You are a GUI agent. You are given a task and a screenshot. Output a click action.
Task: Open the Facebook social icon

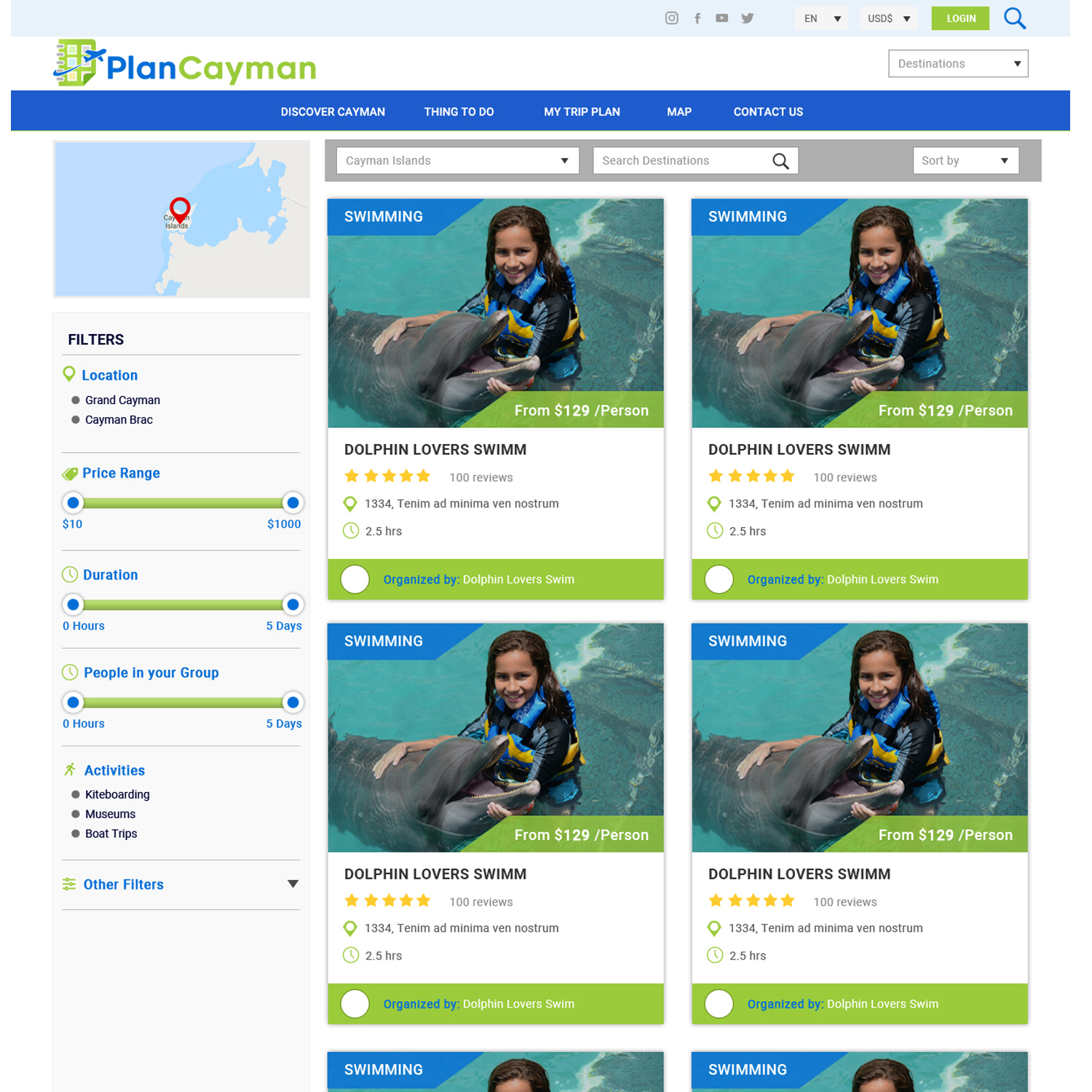pyautogui.click(x=697, y=18)
